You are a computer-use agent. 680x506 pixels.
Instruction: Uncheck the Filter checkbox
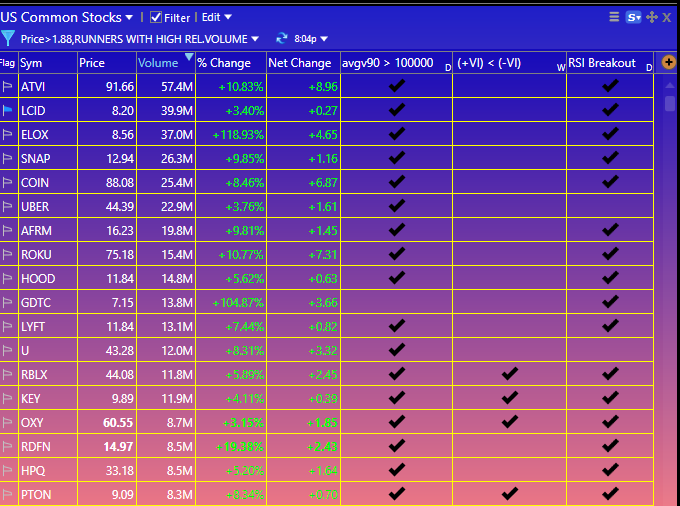click(156, 17)
